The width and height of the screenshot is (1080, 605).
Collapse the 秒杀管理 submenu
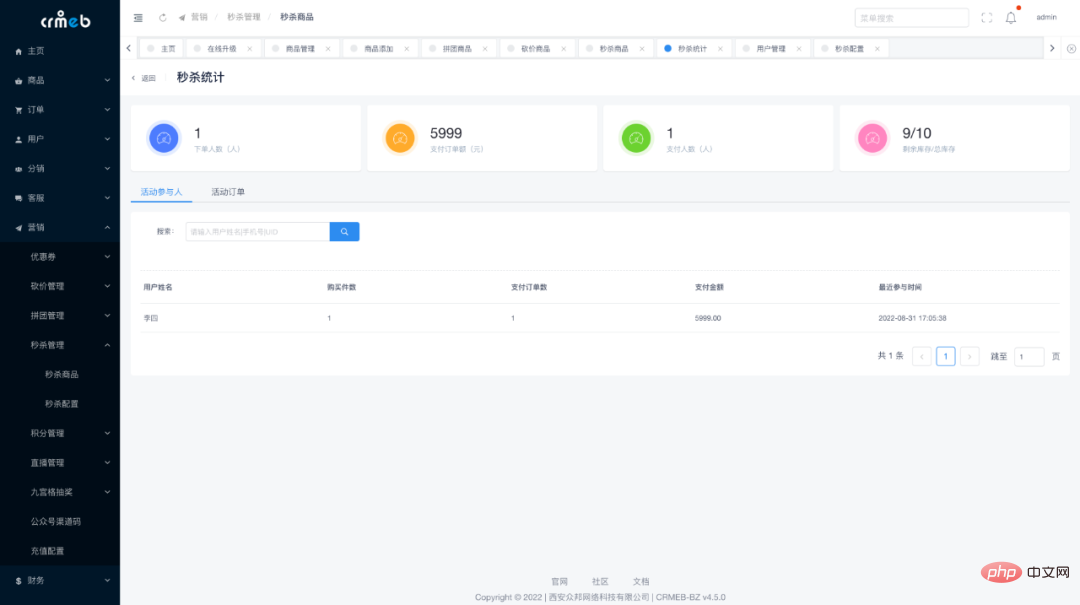[60, 345]
